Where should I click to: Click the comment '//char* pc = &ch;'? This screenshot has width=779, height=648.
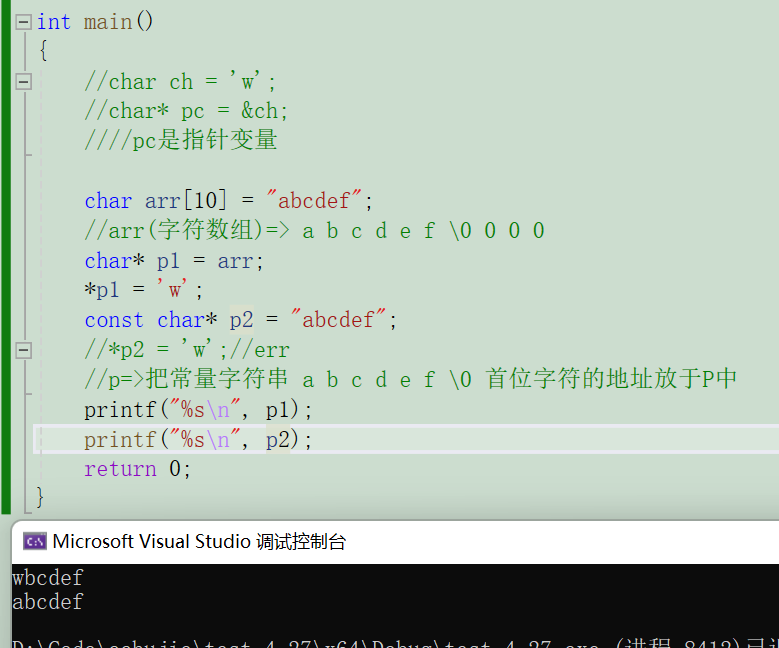click(186, 111)
